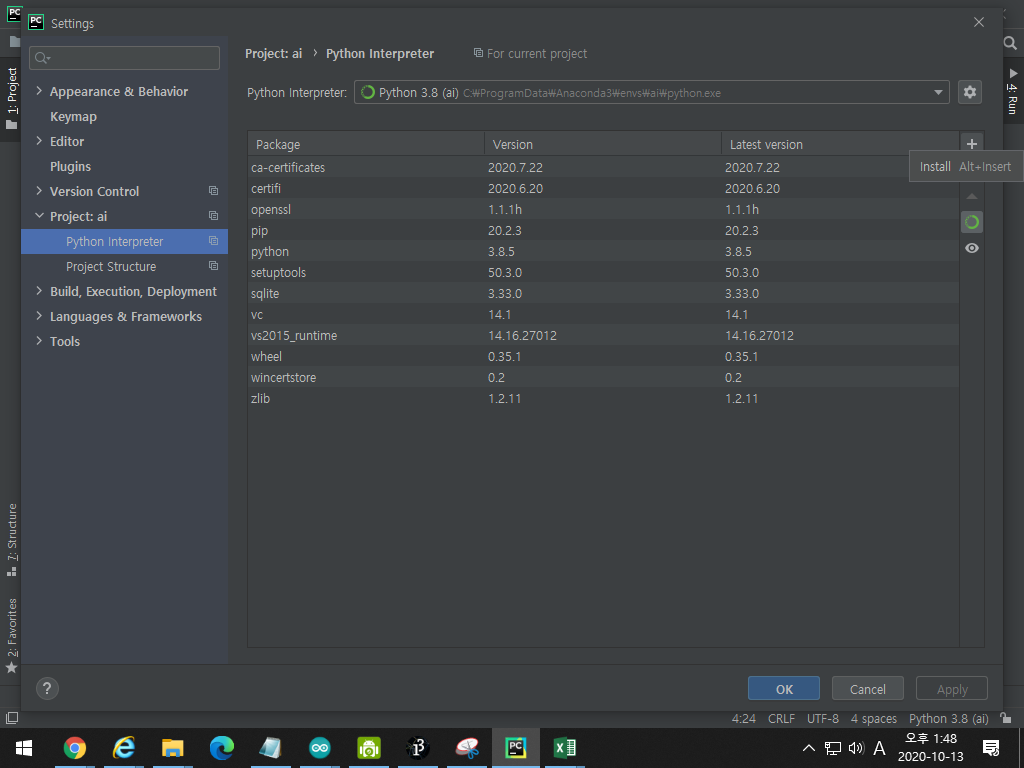Expand Languages & Frameworks section
The width and height of the screenshot is (1024, 768).
[x=39, y=316]
